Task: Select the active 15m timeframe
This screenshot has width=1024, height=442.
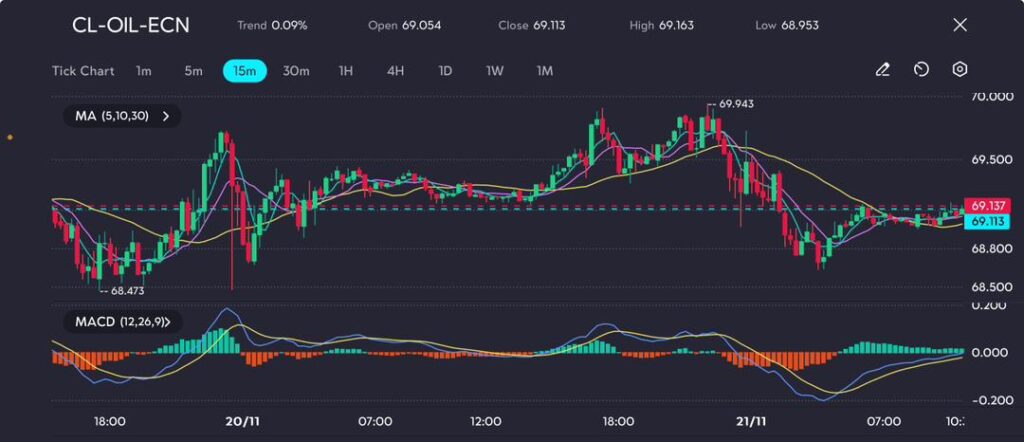Action: [x=244, y=71]
